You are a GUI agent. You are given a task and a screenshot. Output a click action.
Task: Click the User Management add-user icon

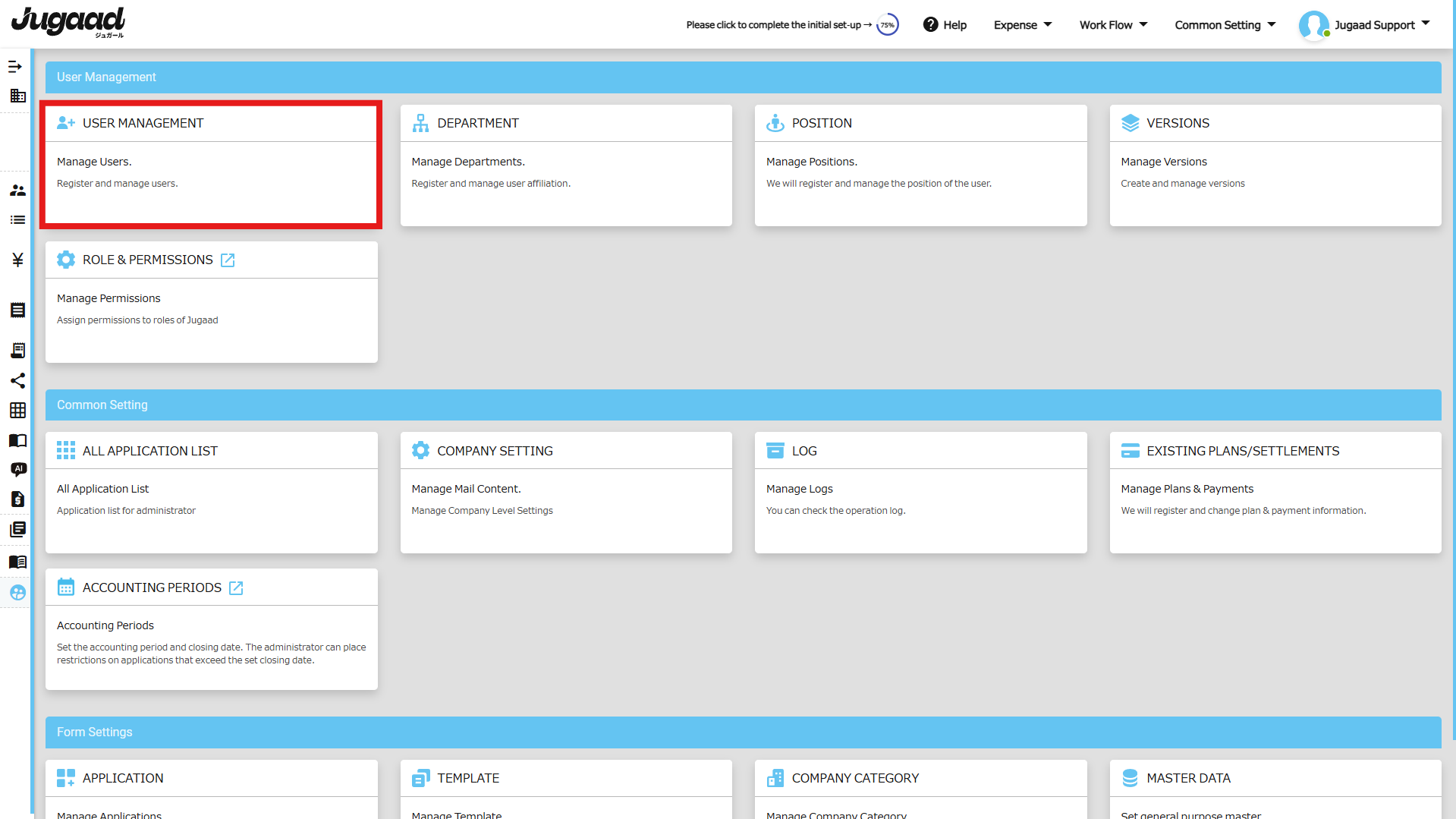click(x=66, y=123)
